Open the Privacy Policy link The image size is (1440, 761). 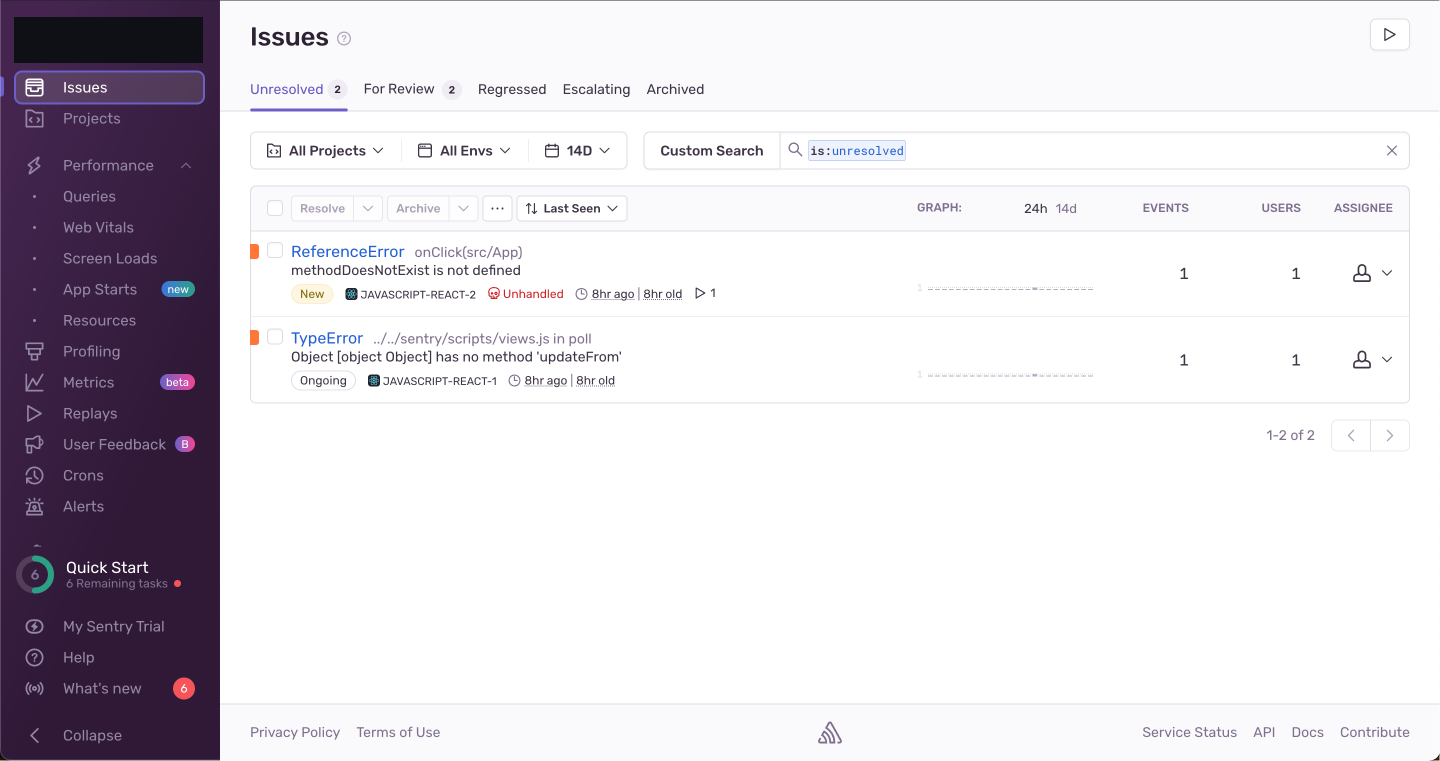295,732
